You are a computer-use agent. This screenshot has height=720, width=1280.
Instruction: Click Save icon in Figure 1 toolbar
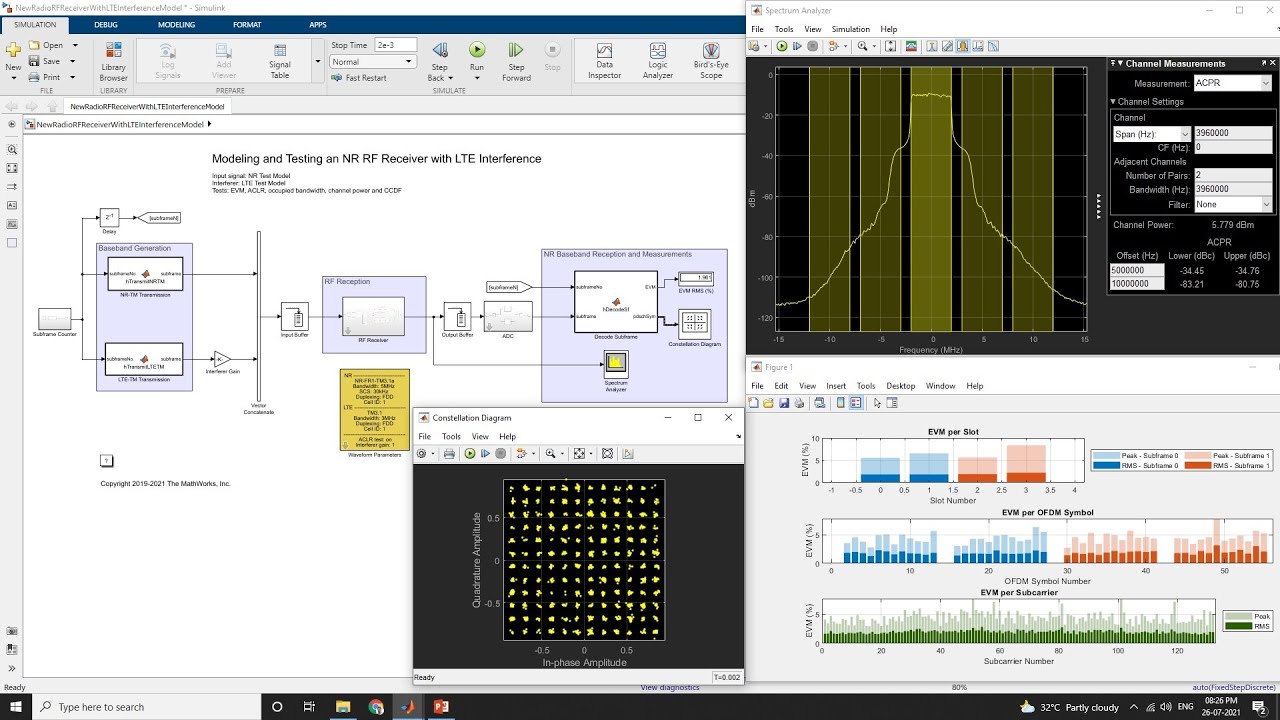784,403
